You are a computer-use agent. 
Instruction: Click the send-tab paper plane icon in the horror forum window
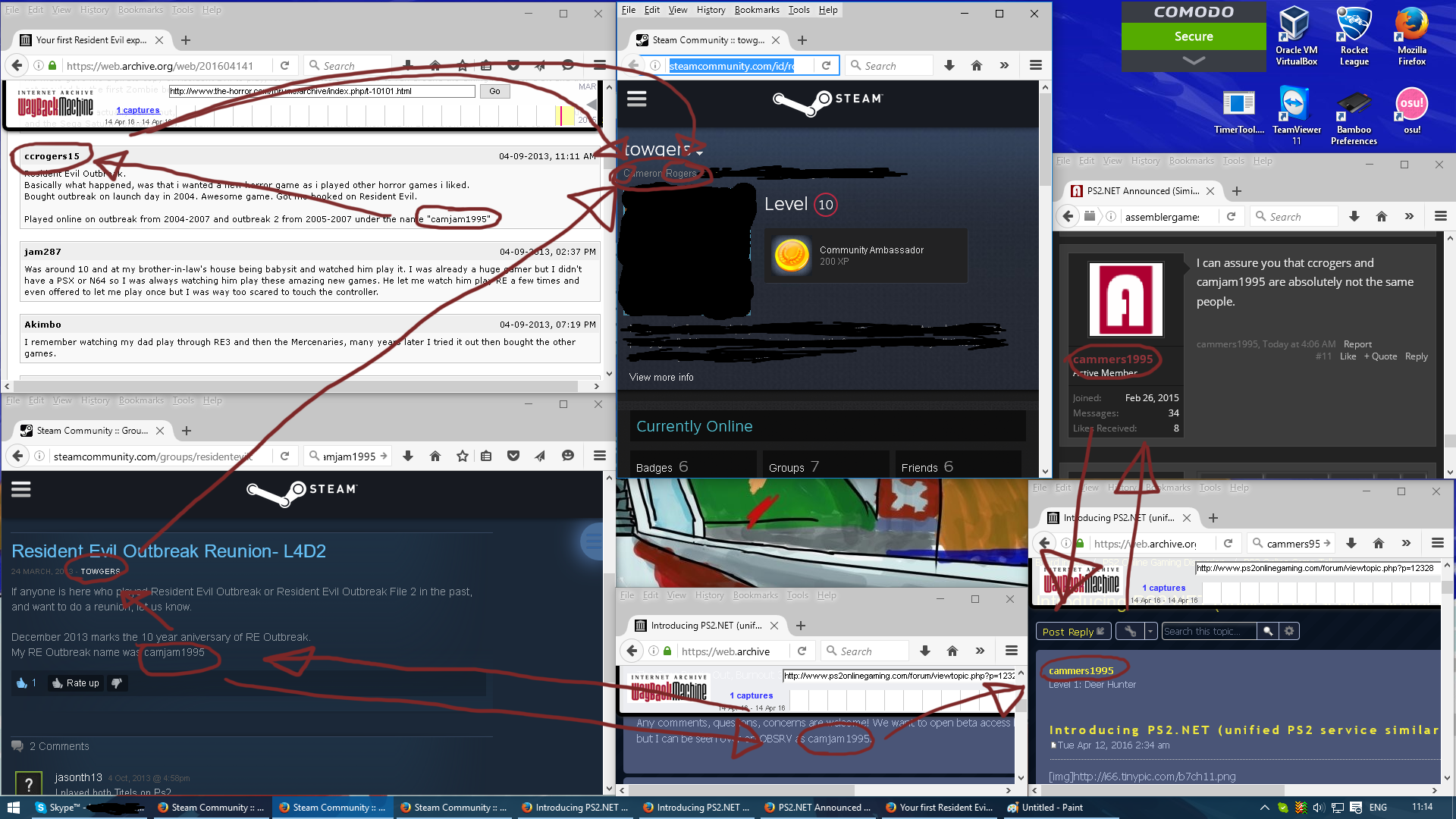(540, 66)
